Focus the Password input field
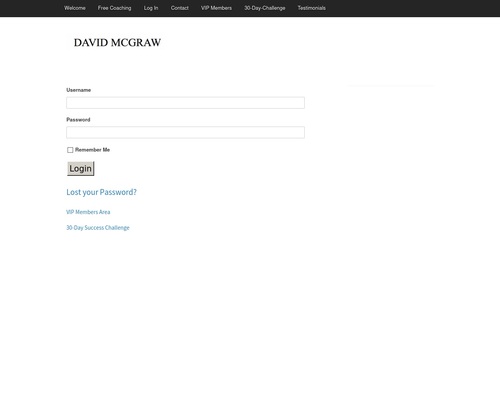The height and width of the screenshot is (400, 500). [185, 132]
